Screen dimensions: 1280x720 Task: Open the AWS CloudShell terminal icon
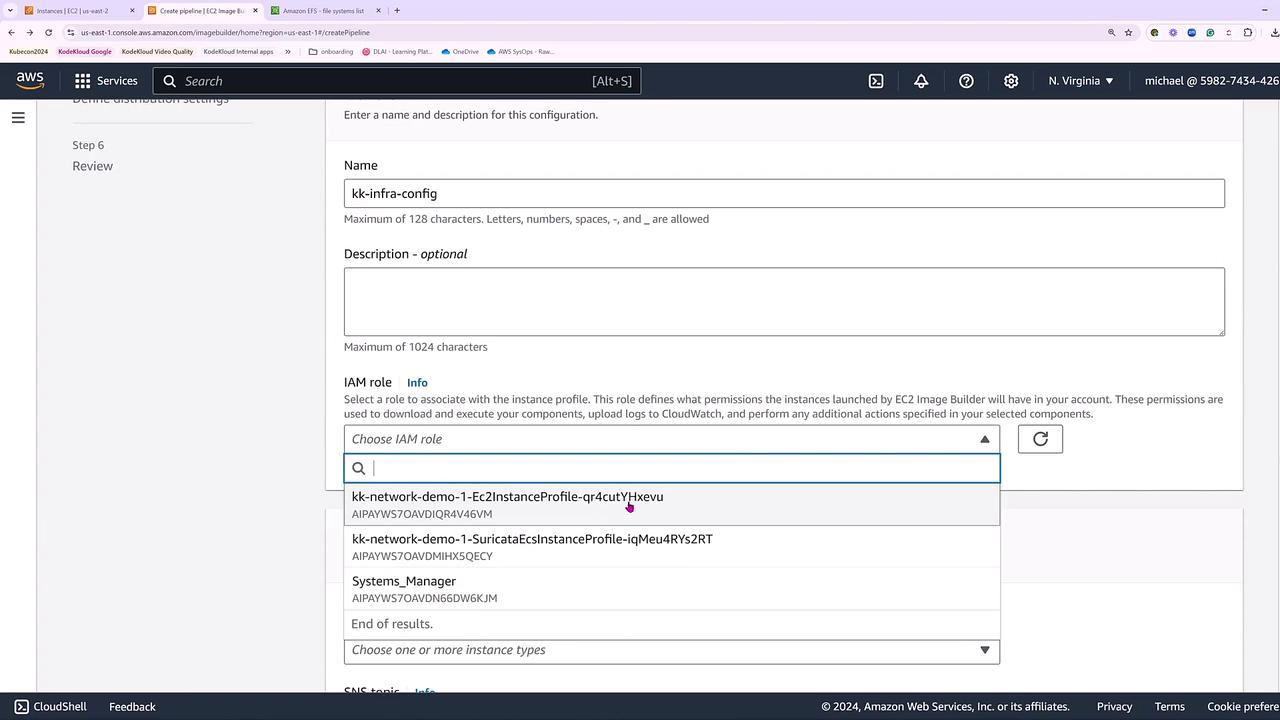876,81
